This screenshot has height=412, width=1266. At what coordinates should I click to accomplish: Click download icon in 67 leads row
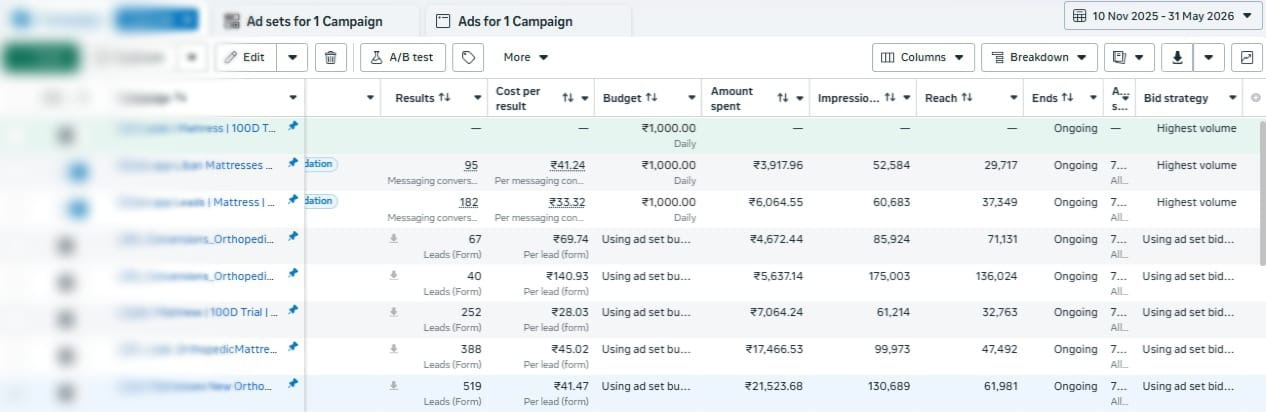pyautogui.click(x=394, y=238)
